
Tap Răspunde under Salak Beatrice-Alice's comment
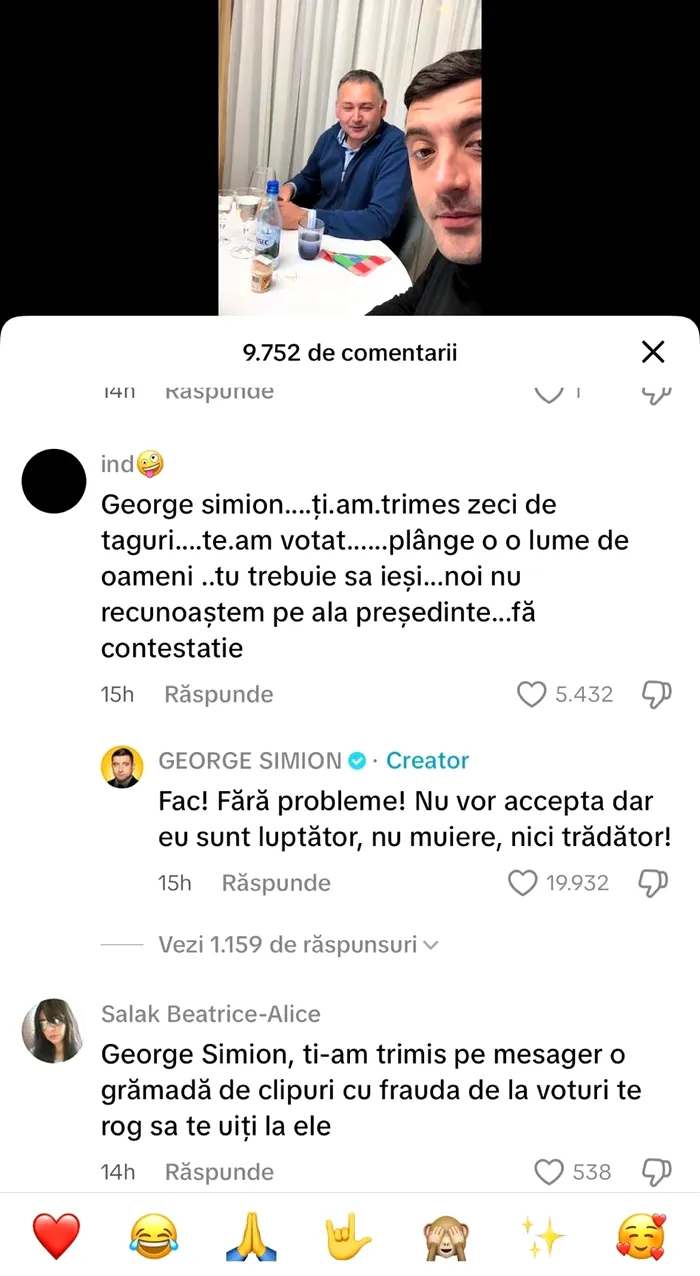(218, 1171)
